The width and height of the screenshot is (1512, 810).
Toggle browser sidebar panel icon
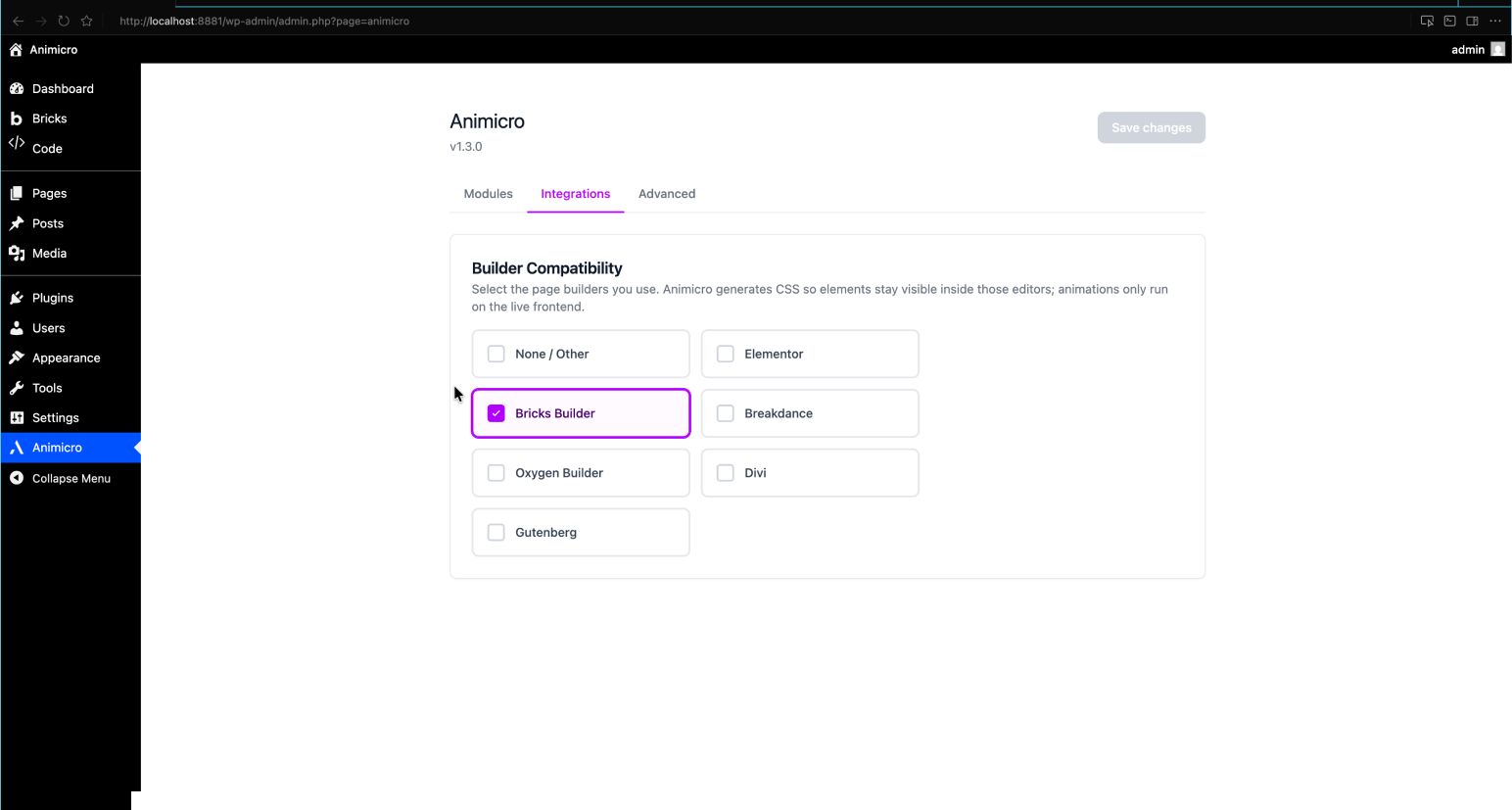click(1472, 21)
